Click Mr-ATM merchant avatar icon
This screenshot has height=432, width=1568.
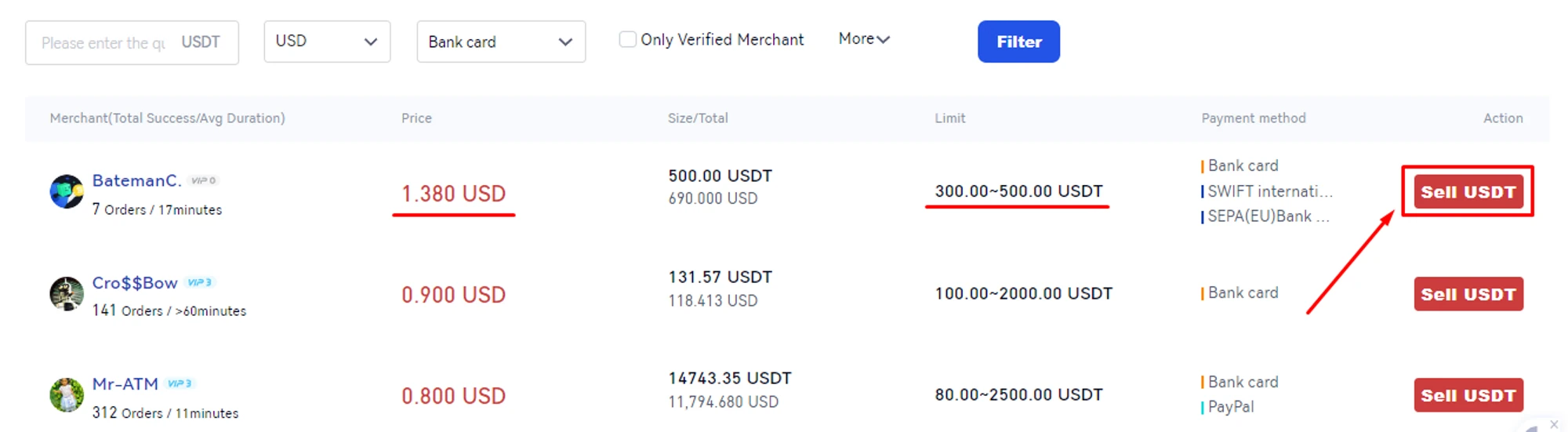tap(67, 395)
